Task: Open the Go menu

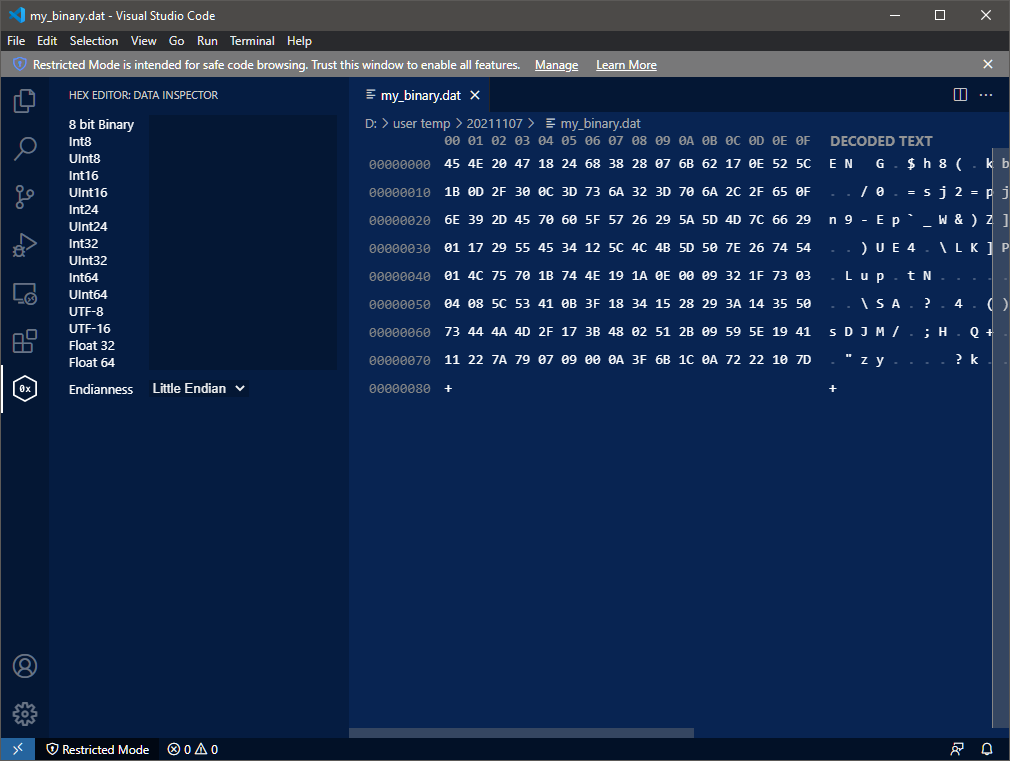Action: click(176, 41)
